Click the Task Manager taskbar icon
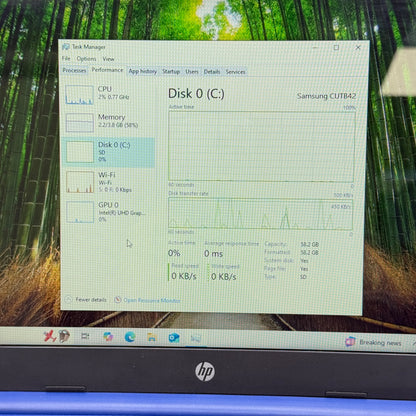The width and height of the screenshot is (416, 416). 196,339
